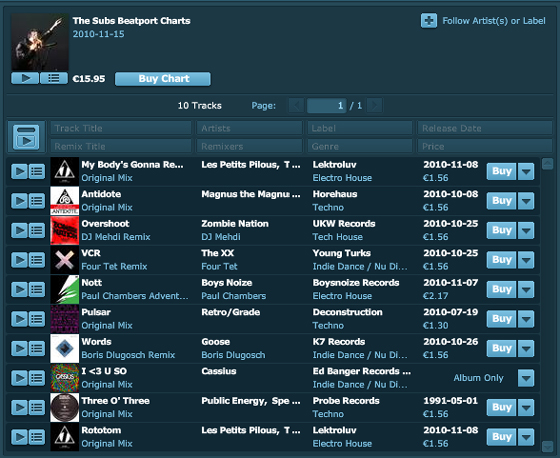This screenshot has width=560, height=458.
Task: Open buy options dropdown for Words
Action: (526, 348)
